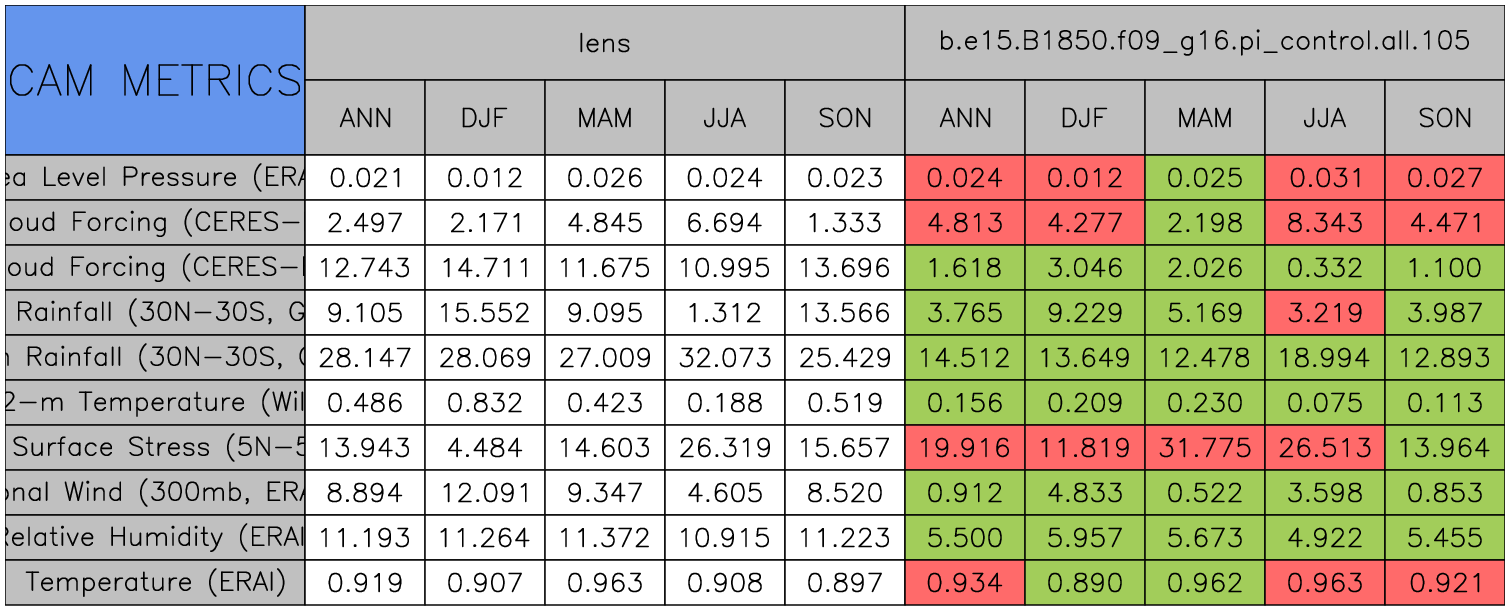Click the CAM METRICS header cell
Viewport: 1510px width, 611px height.
pos(154,80)
